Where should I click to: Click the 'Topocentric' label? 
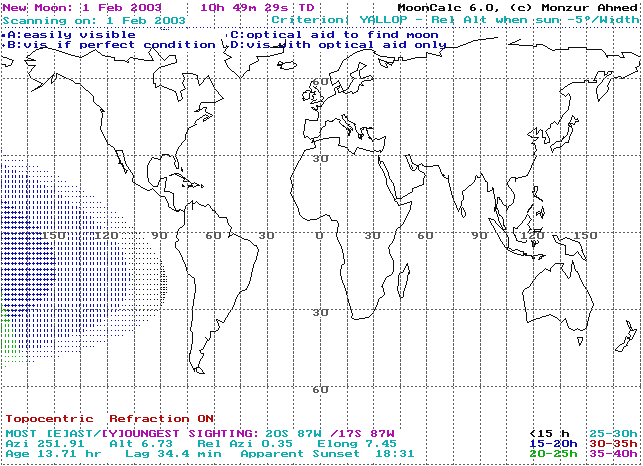[49, 419]
